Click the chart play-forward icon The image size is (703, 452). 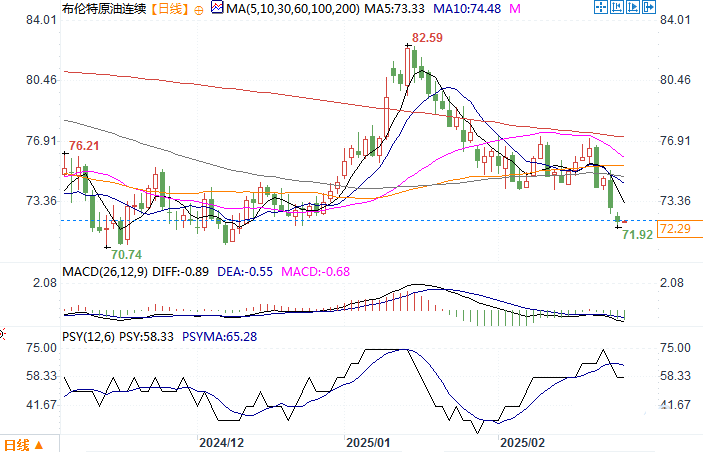click(633, 7)
